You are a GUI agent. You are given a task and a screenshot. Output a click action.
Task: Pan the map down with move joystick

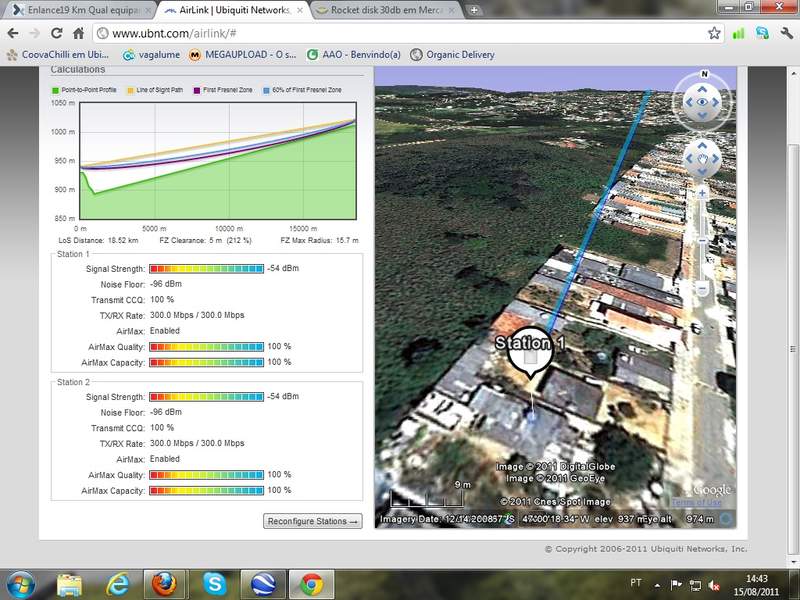click(702, 171)
